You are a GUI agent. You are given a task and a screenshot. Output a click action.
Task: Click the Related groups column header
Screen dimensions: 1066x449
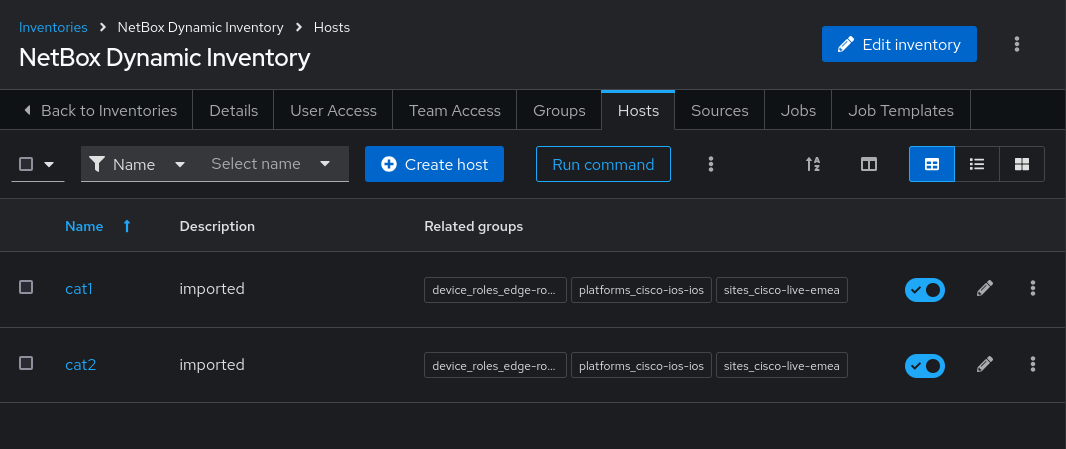(474, 226)
